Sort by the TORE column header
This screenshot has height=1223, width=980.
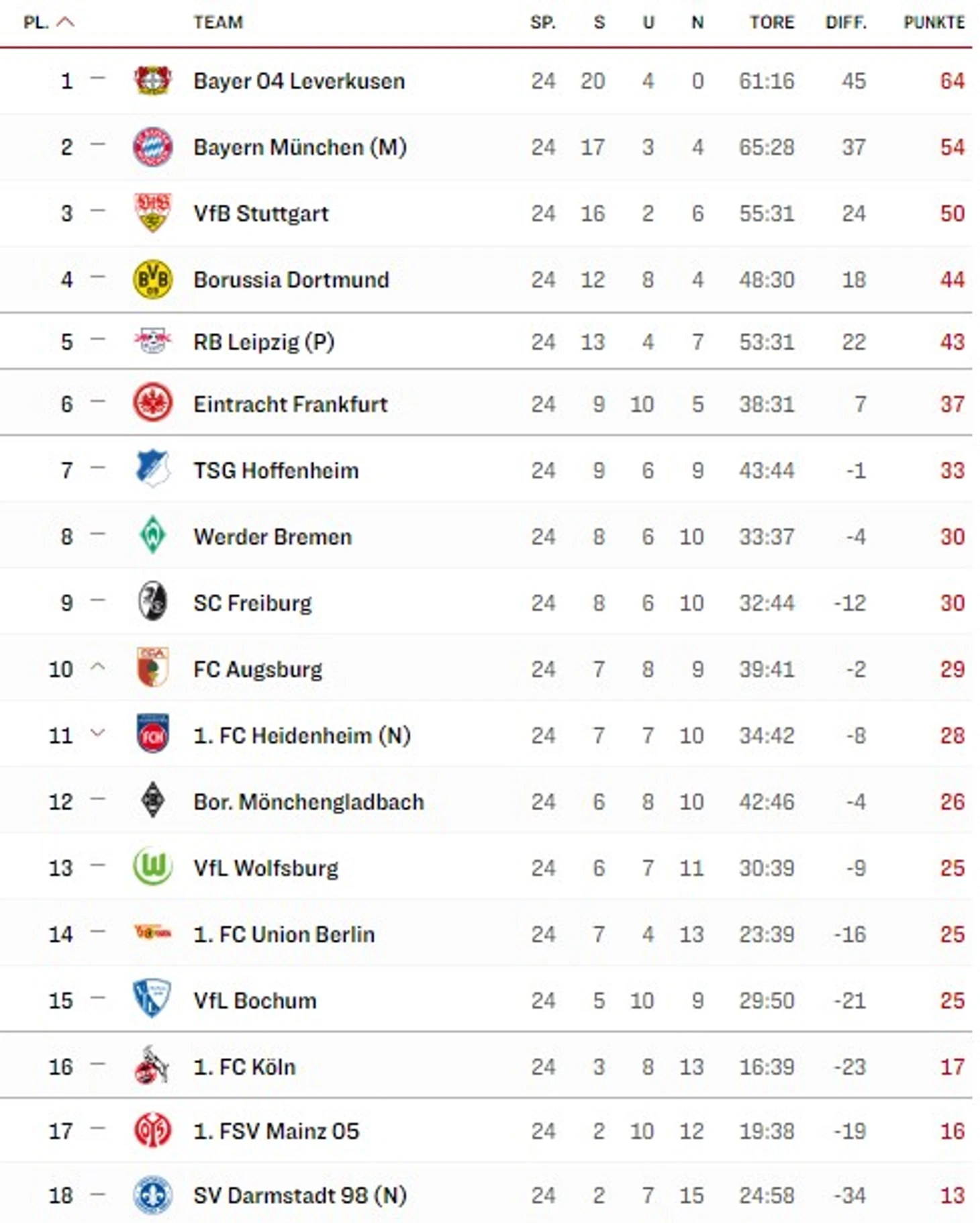pos(772,22)
